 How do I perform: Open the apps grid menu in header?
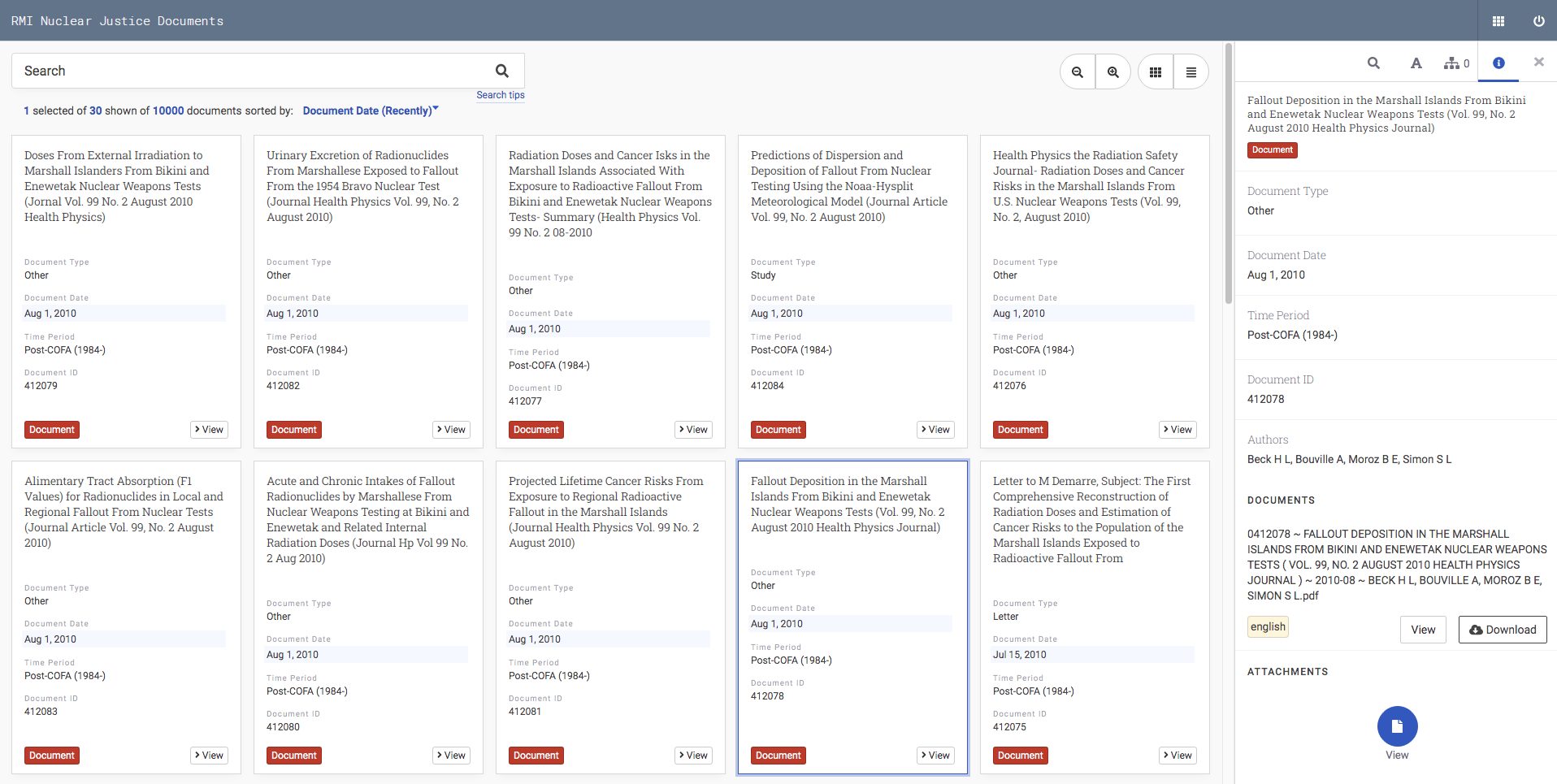coord(1498,21)
